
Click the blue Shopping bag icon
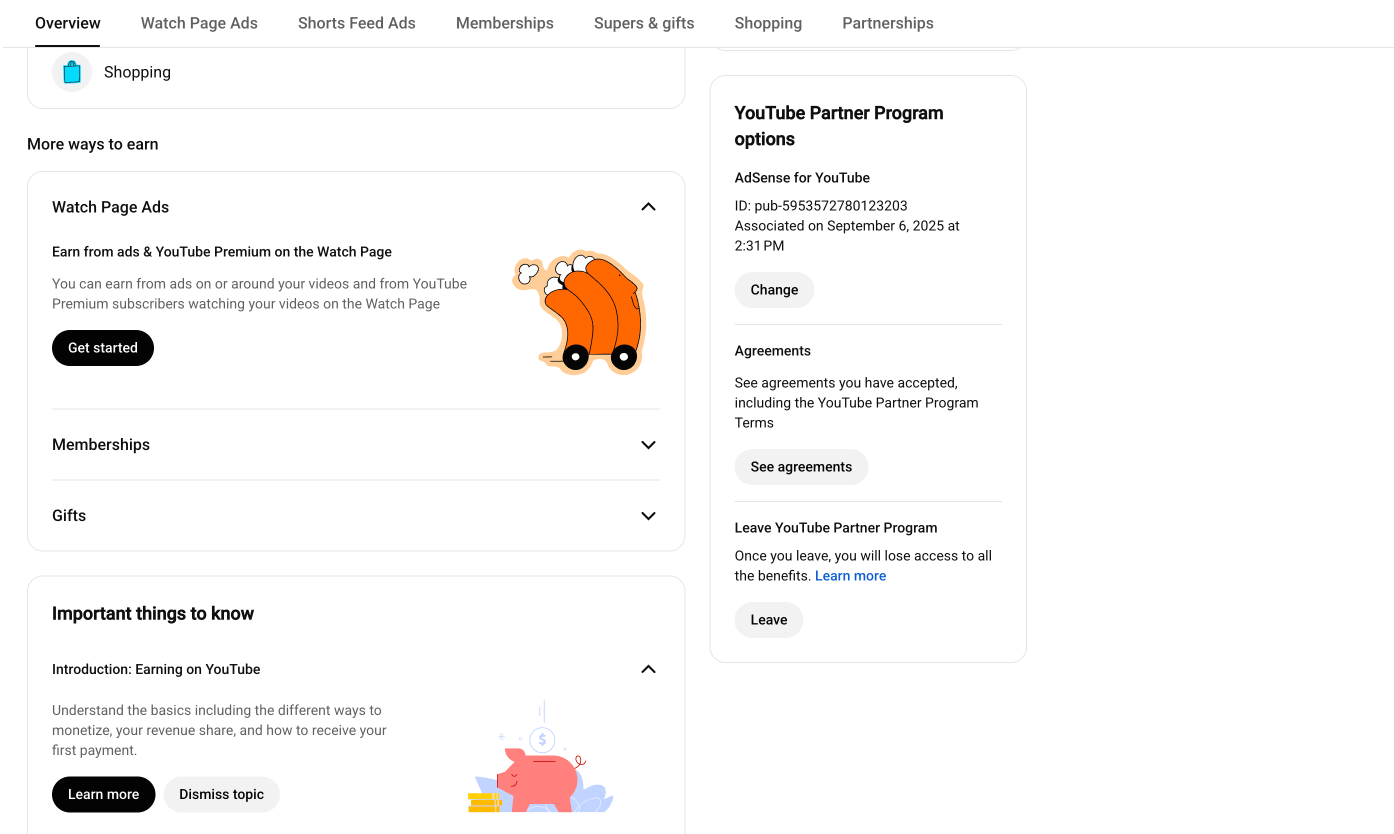click(72, 72)
